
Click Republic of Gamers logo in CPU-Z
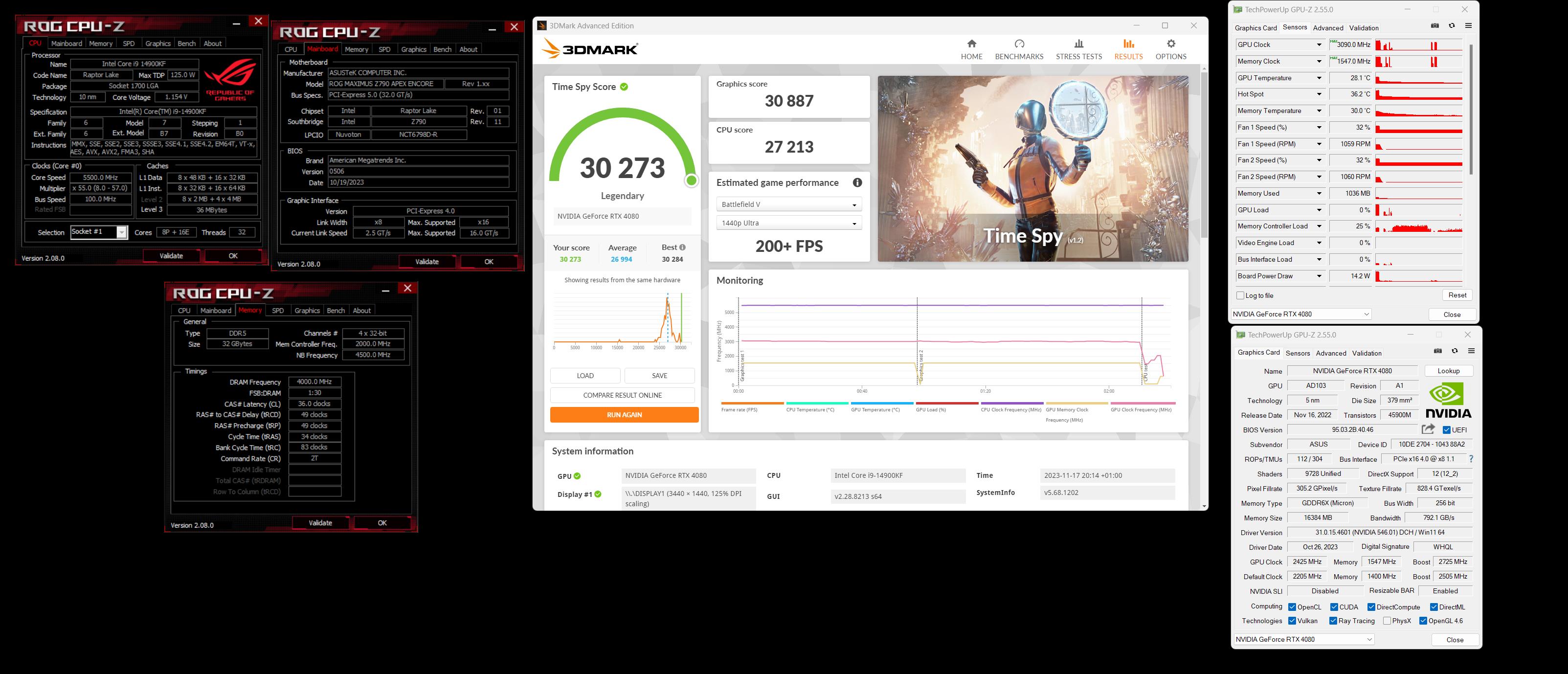click(x=230, y=80)
